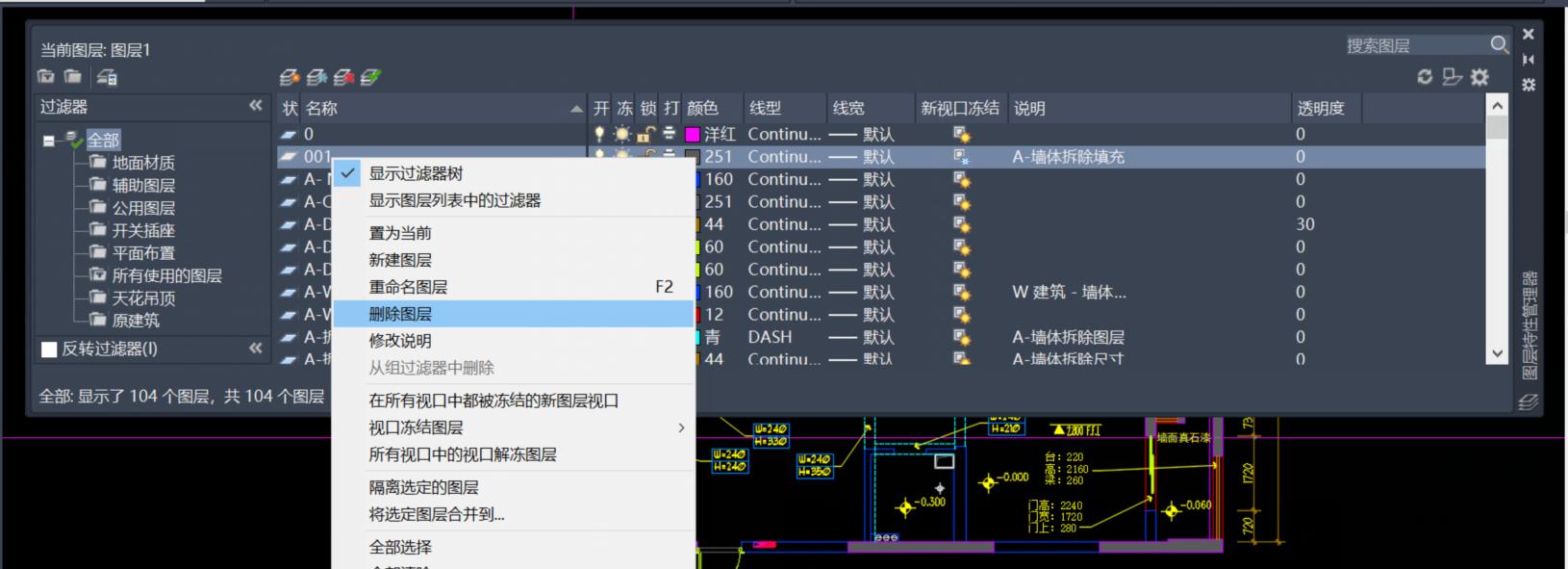Choose Thaw Layer in All Viewports
This screenshot has width=1568, height=569.
[463, 454]
